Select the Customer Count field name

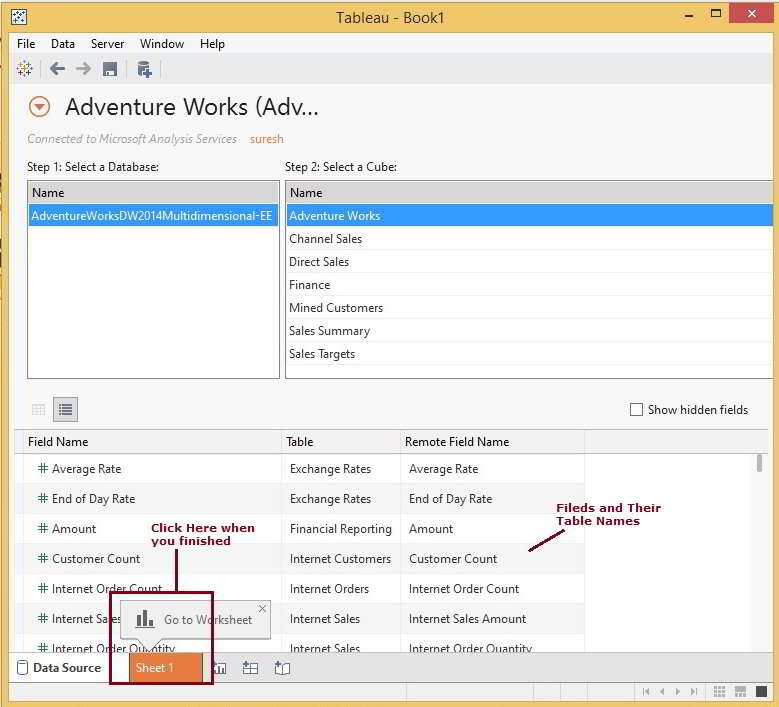tap(96, 558)
